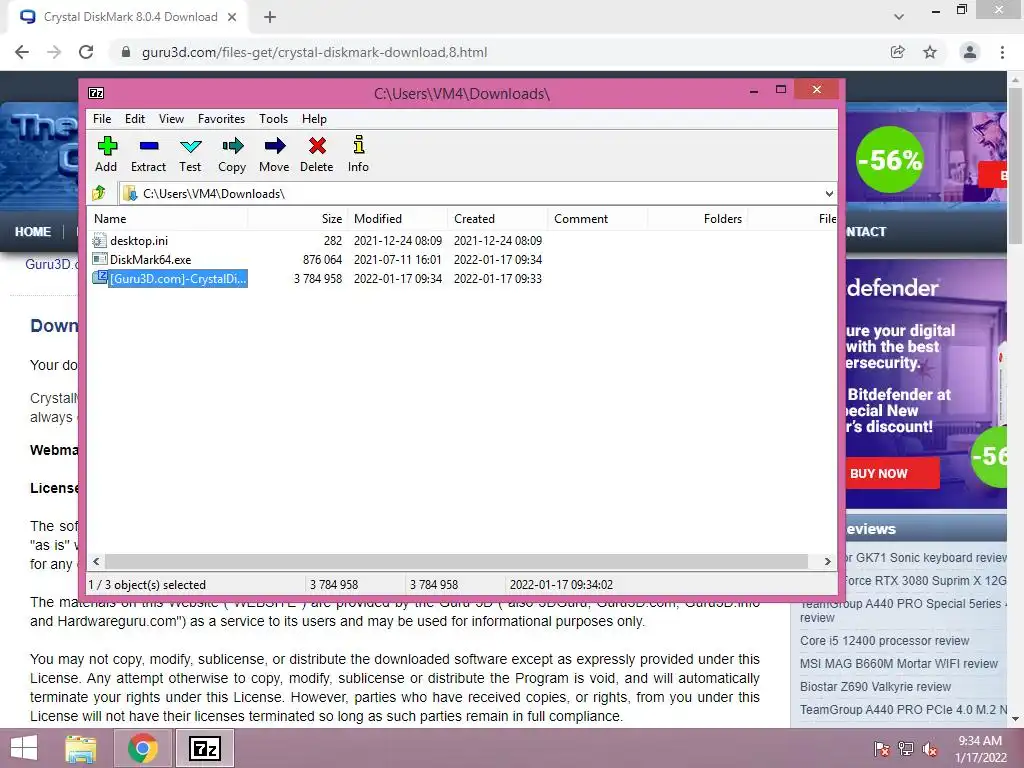This screenshot has width=1024, height=768.
Task: Click the Folders column header
Action: (x=697, y=219)
